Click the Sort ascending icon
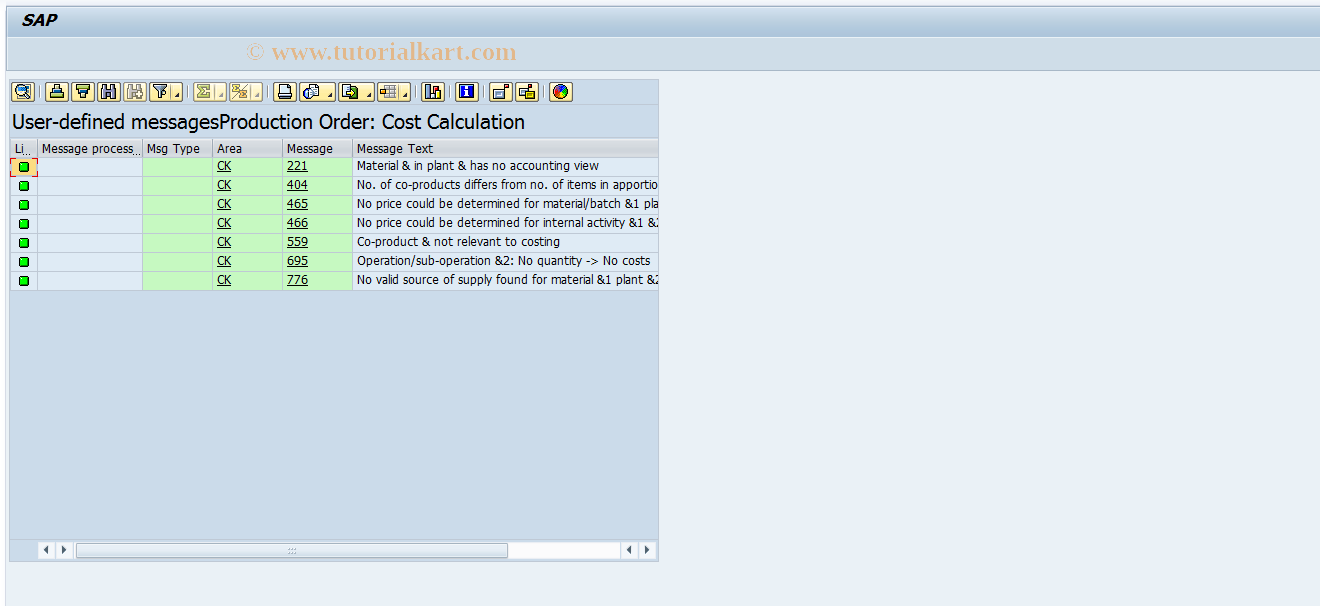 pyautogui.click(x=56, y=92)
